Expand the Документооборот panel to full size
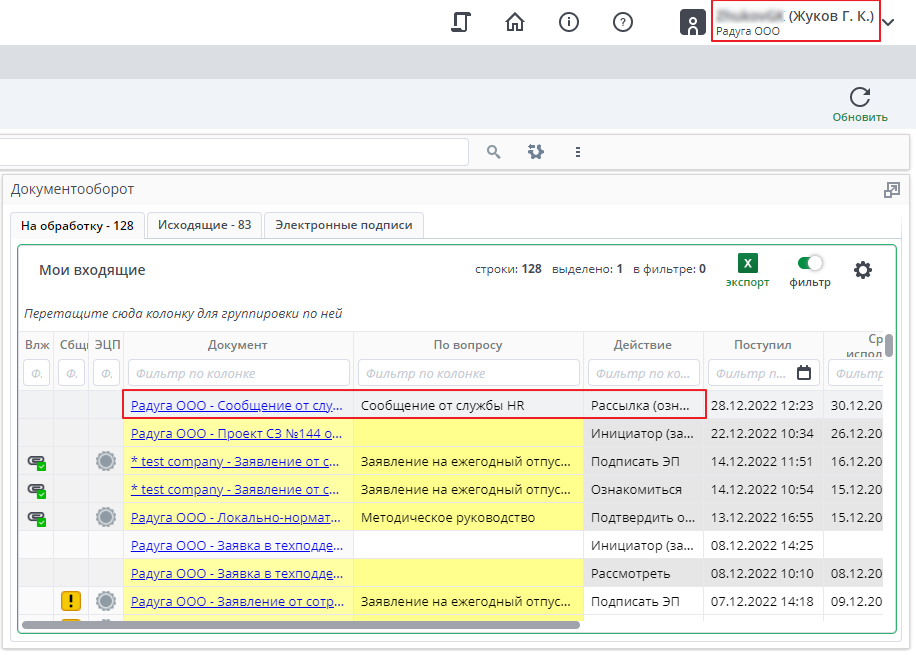This screenshot has height=655, width=916. (892, 190)
